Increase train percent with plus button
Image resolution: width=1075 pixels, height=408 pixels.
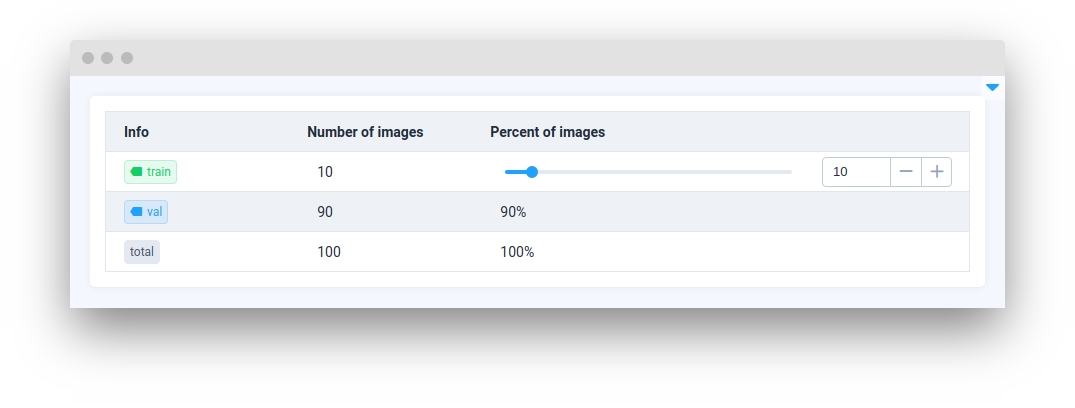click(936, 172)
